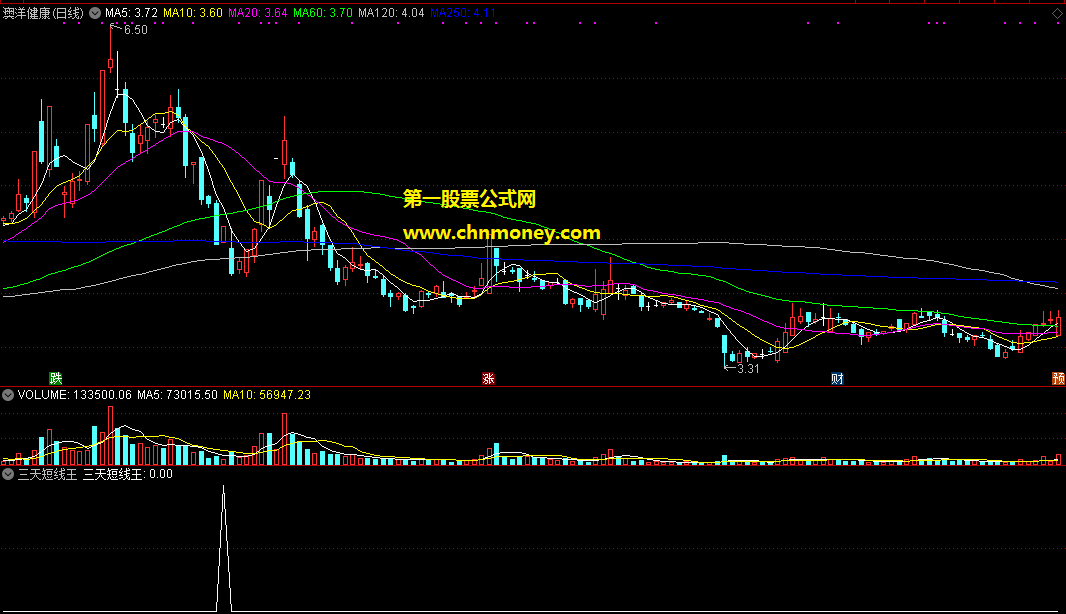Click the 6.50 high price label
Viewport: 1066px width, 614px height.
click(135, 30)
